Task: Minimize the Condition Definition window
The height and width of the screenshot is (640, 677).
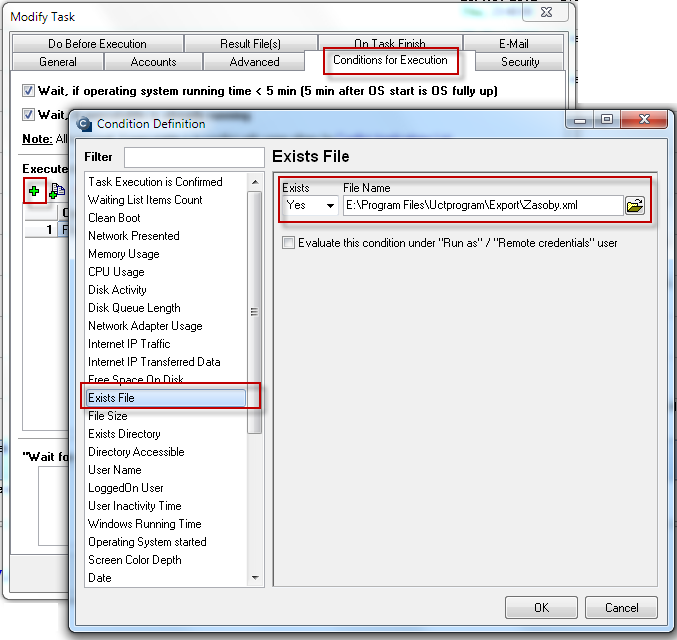Action: coord(580,120)
